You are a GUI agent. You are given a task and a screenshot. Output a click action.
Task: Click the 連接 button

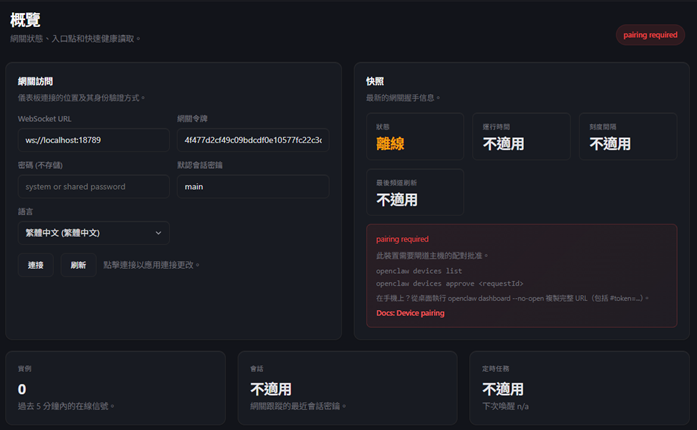coord(36,265)
